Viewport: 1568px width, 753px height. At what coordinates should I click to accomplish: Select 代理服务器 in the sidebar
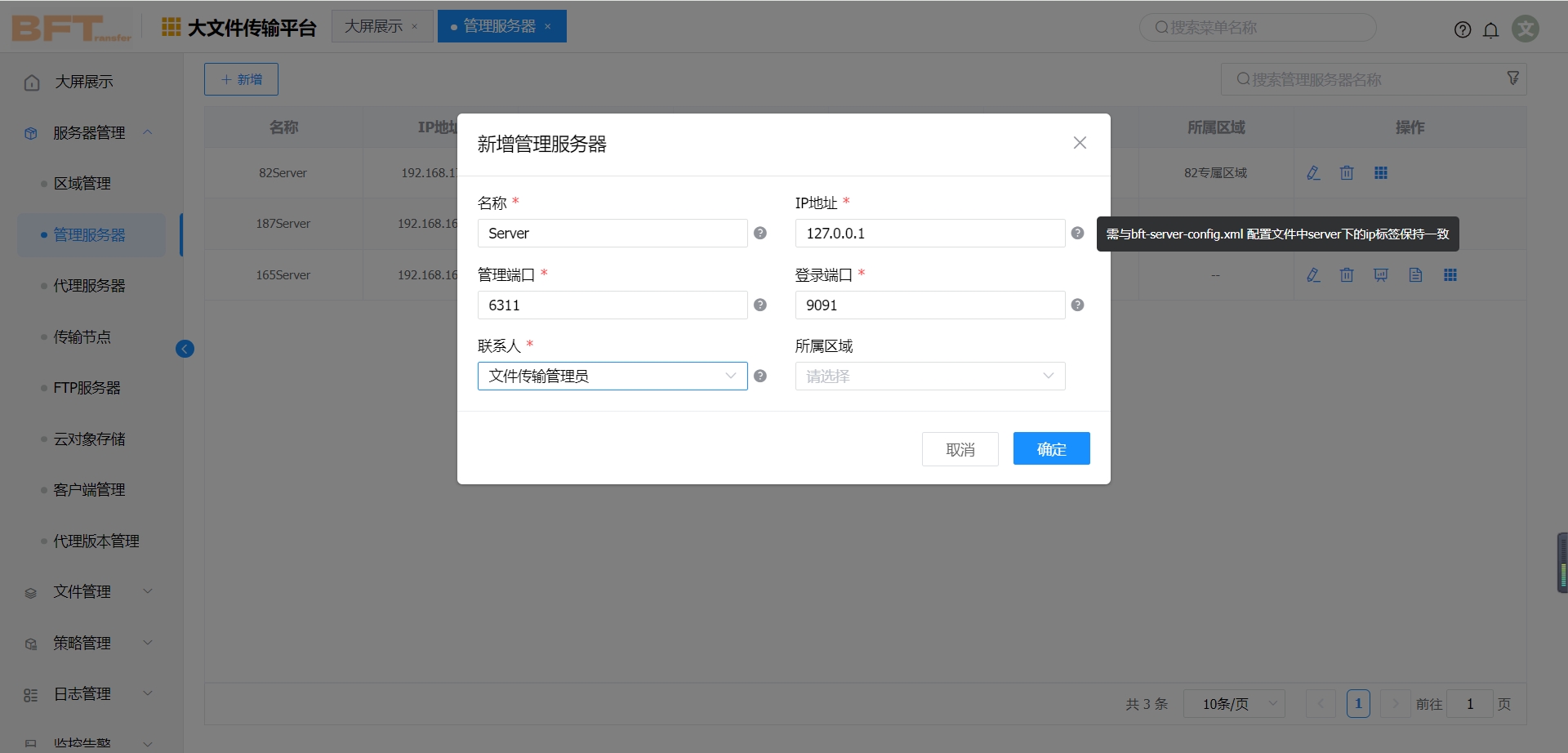pos(89,286)
